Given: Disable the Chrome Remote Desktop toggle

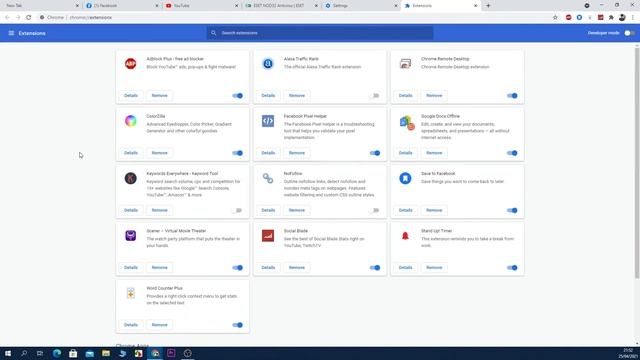Looking at the screenshot, I should tap(512, 96).
